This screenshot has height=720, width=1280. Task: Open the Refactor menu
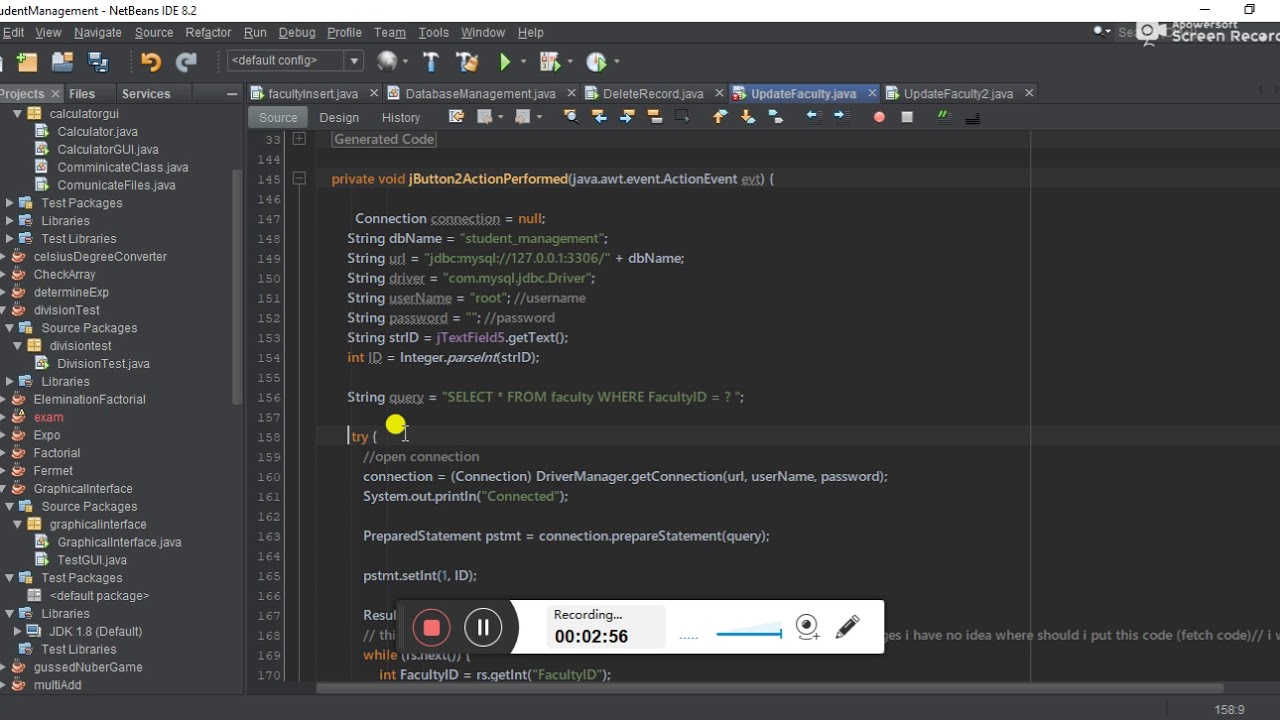(x=208, y=32)
